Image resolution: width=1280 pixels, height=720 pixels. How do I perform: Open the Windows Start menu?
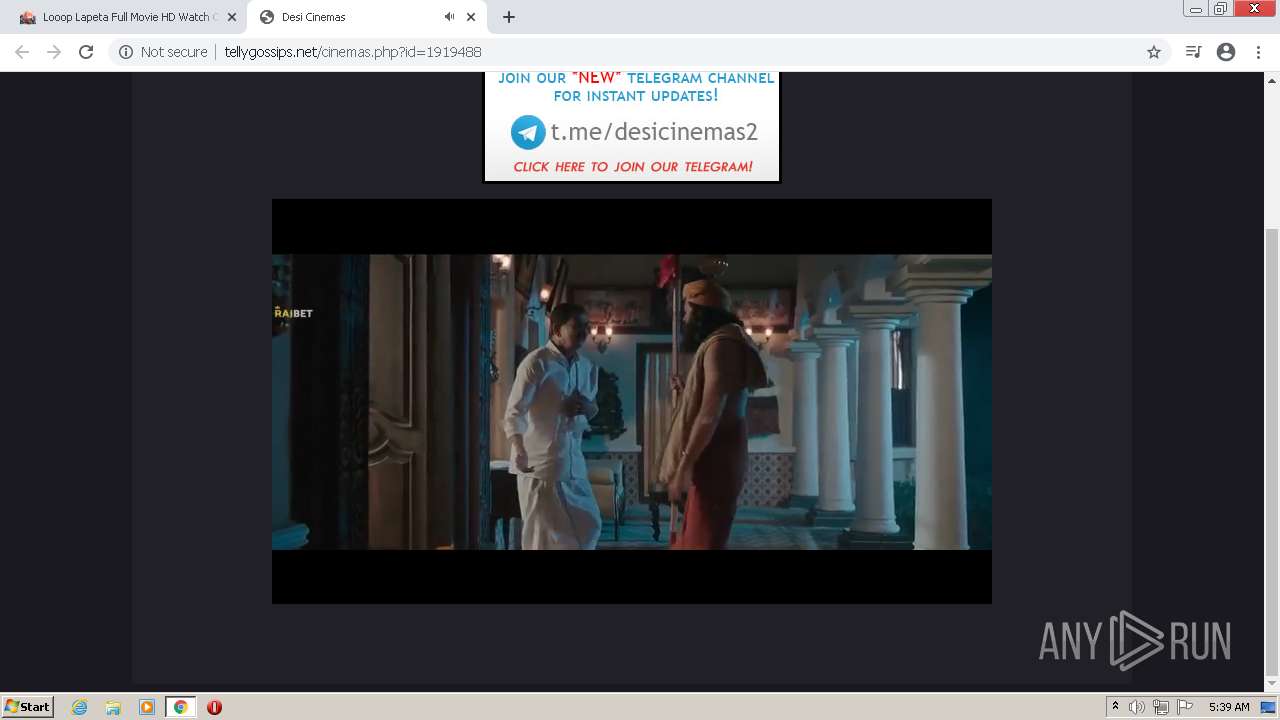(x=28, y=707)
